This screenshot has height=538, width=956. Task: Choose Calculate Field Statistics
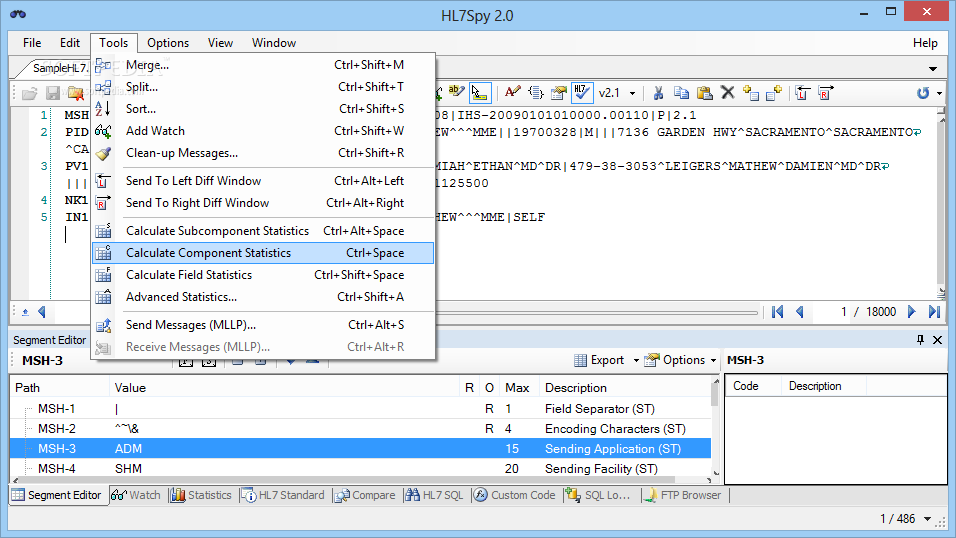click(x=263, y=274)
